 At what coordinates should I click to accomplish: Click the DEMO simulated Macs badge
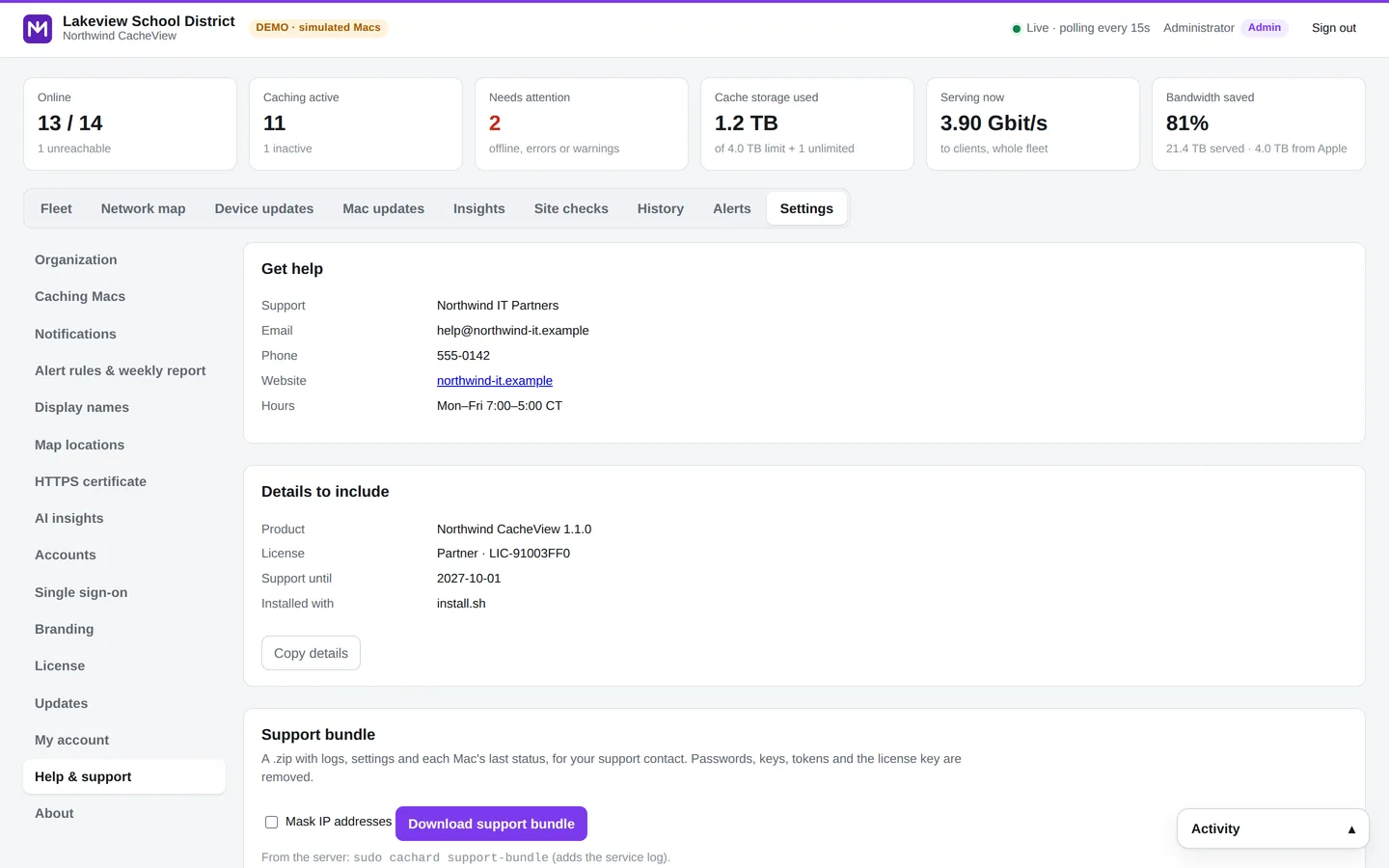click(318, 28)
